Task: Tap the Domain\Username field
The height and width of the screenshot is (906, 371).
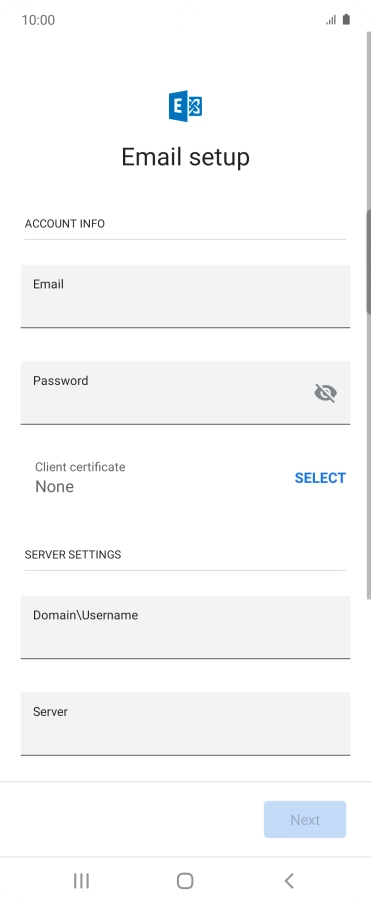Action: (186, 627)
